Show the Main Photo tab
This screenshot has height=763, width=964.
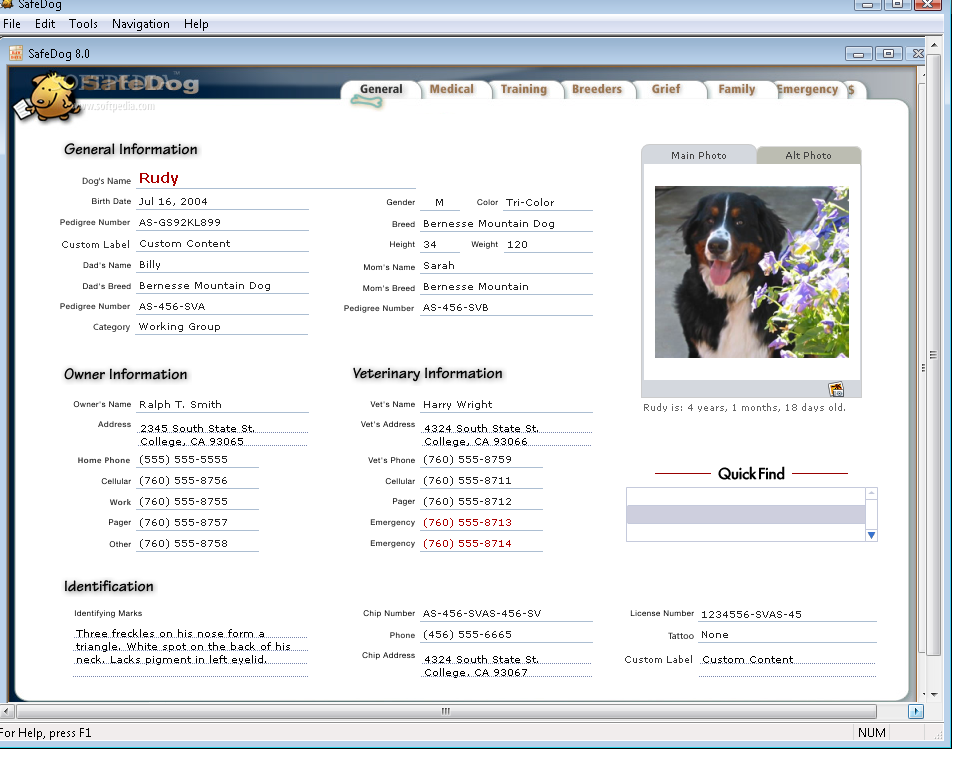698,156
